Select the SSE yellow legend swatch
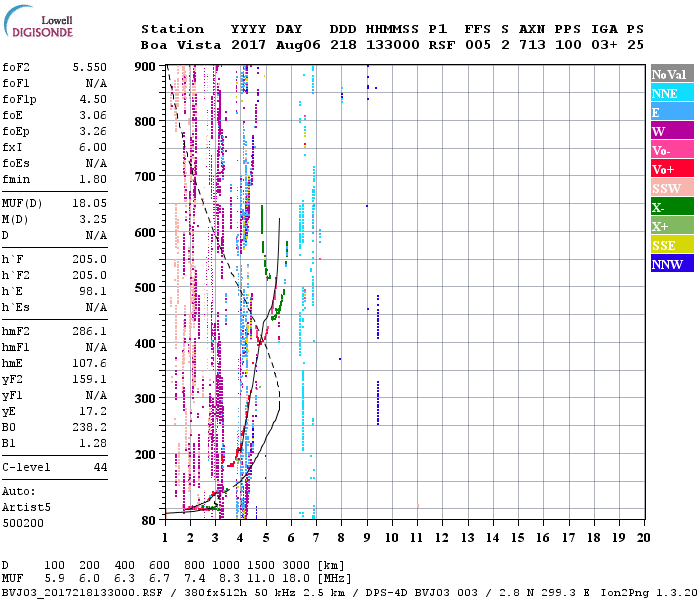Viewport: 700px width, 600px height. coord(672,245)
